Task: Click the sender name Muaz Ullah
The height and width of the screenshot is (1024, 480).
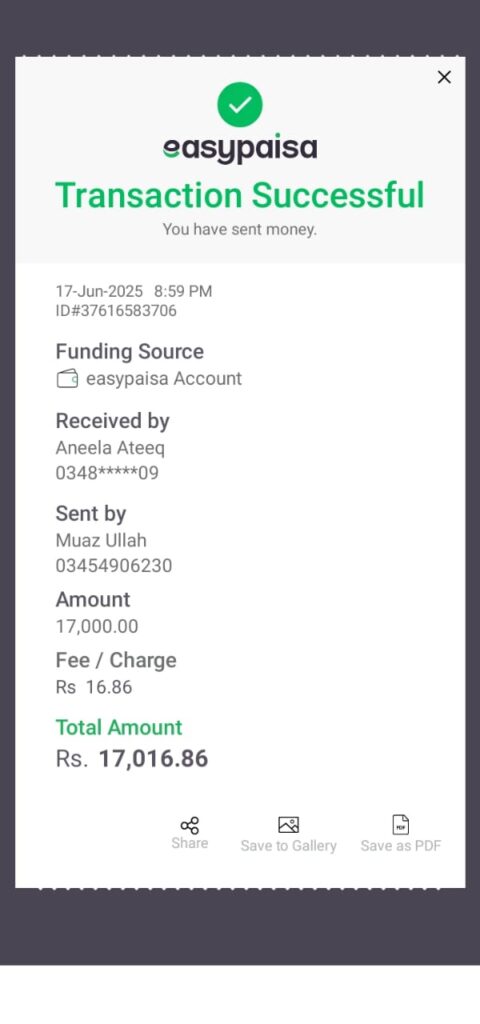Action: (101, 541)
